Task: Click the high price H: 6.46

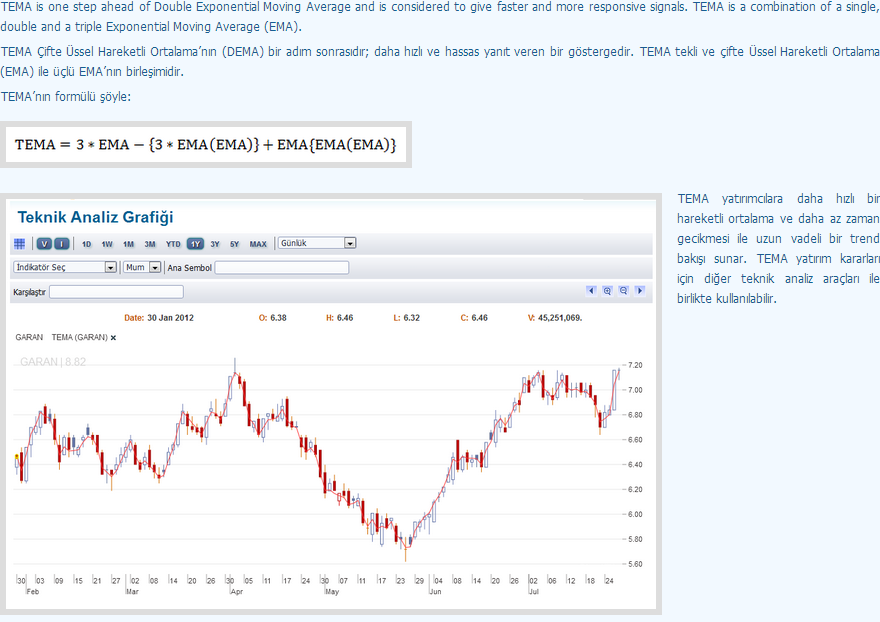Action: point(340,318)
